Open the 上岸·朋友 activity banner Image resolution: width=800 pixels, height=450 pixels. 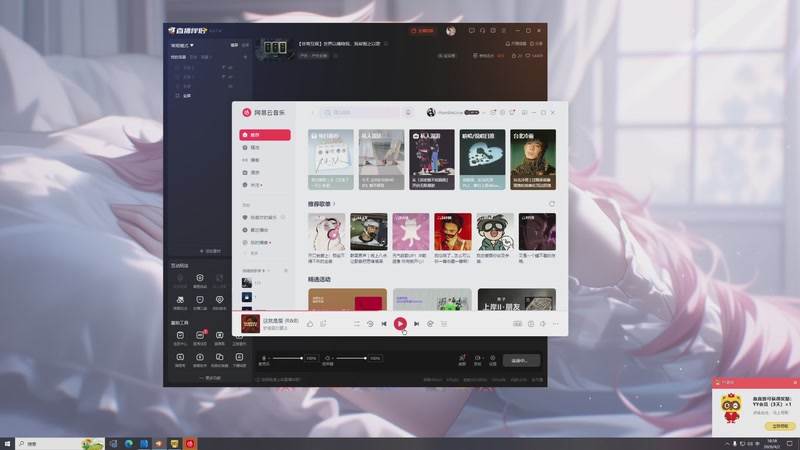coord(517,299)
